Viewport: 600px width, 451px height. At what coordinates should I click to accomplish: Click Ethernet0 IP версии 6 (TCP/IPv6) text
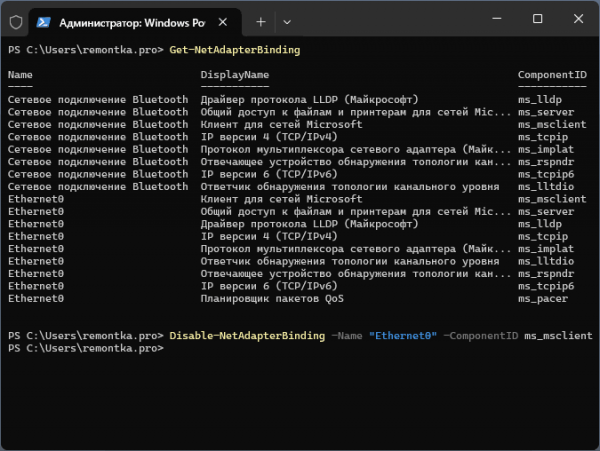coord(269,286)
